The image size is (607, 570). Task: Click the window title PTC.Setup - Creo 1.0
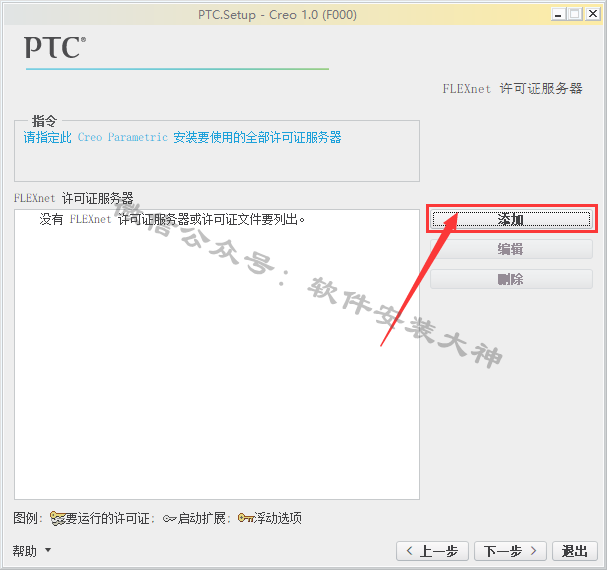[277, 15]
